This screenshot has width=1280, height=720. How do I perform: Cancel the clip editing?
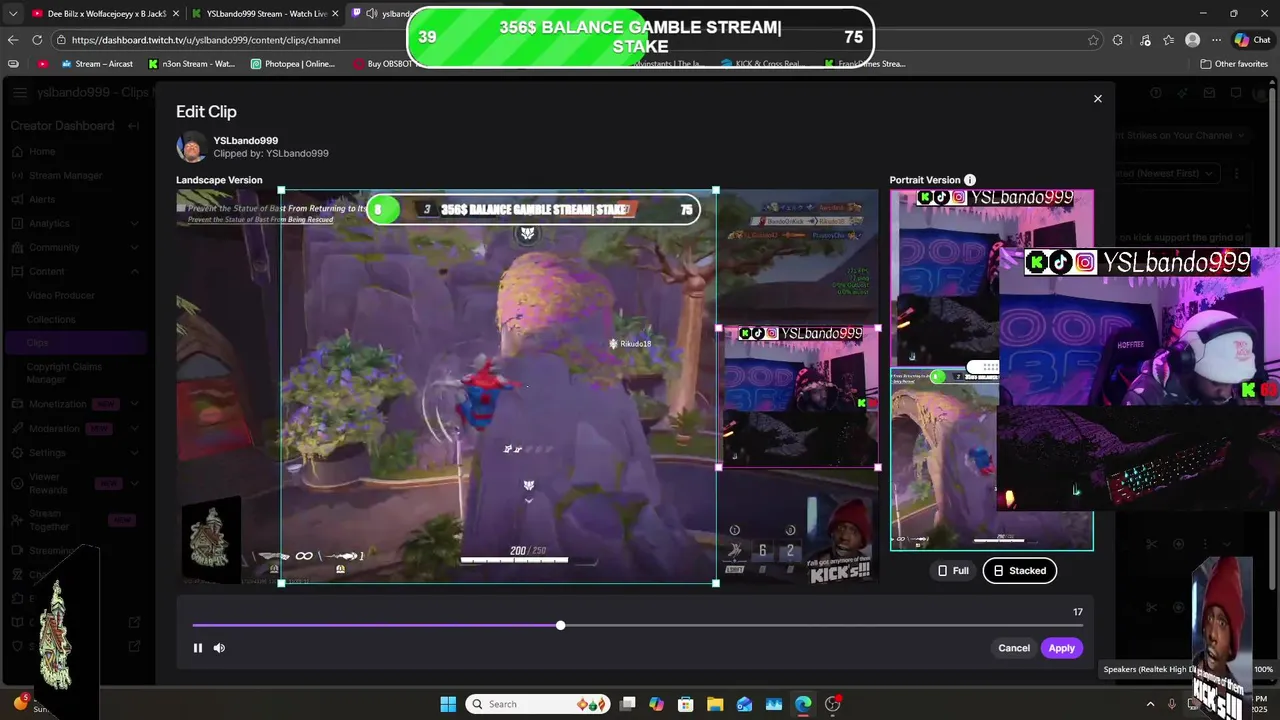(1013, 648)
